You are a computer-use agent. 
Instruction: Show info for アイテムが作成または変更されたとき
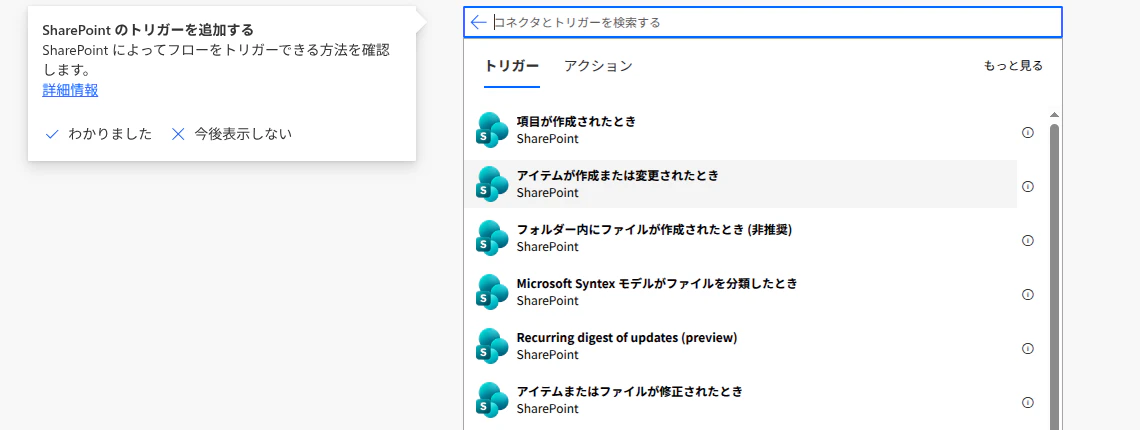pyautogui.click(x=1028, y=186)
